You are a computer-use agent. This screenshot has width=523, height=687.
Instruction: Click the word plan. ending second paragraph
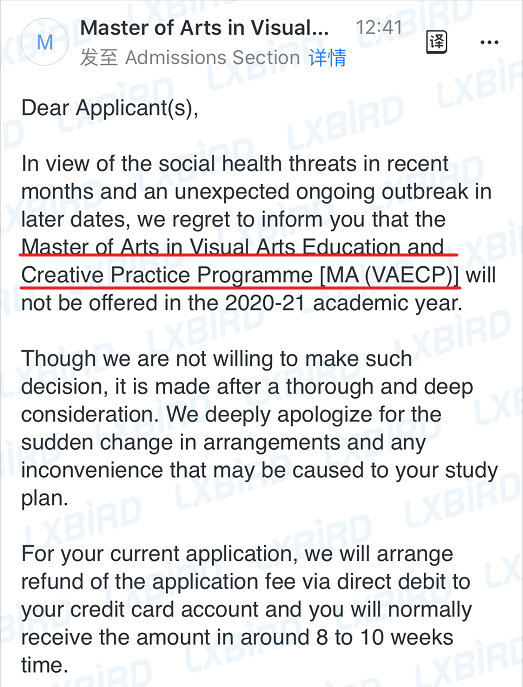click(45, 499)
